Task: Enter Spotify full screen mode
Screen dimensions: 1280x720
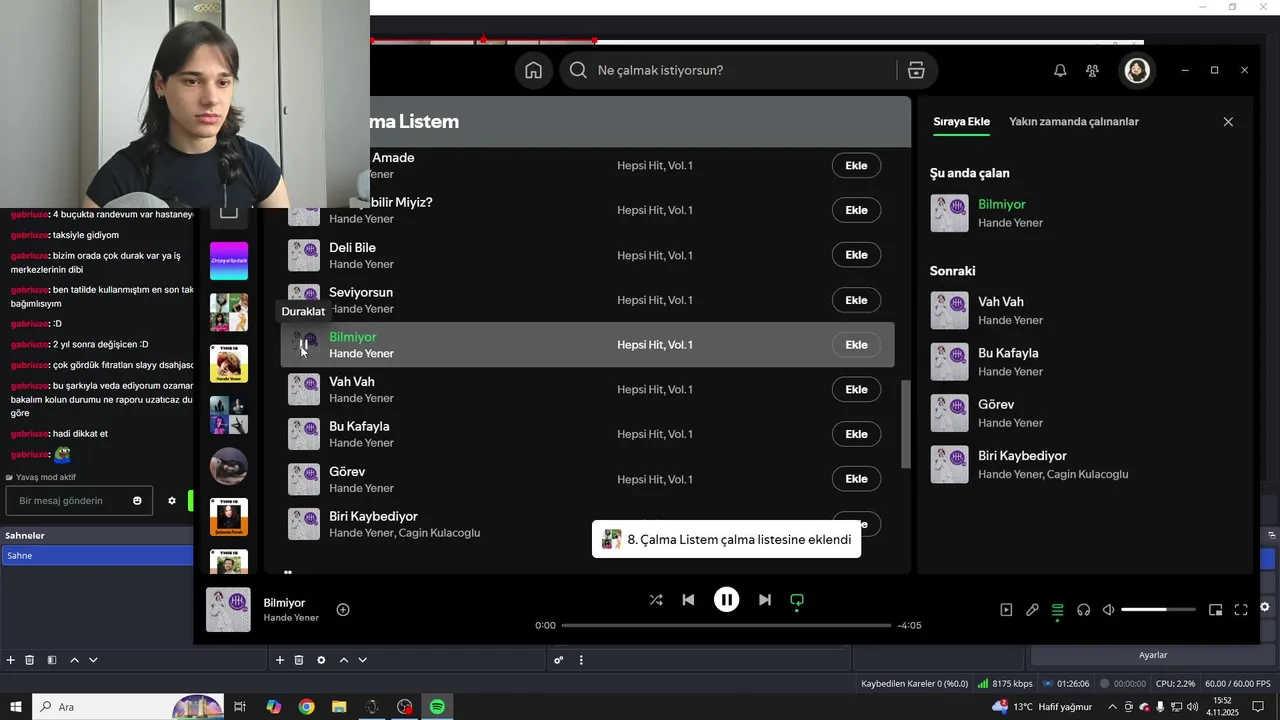Action: click(1241, 609)
